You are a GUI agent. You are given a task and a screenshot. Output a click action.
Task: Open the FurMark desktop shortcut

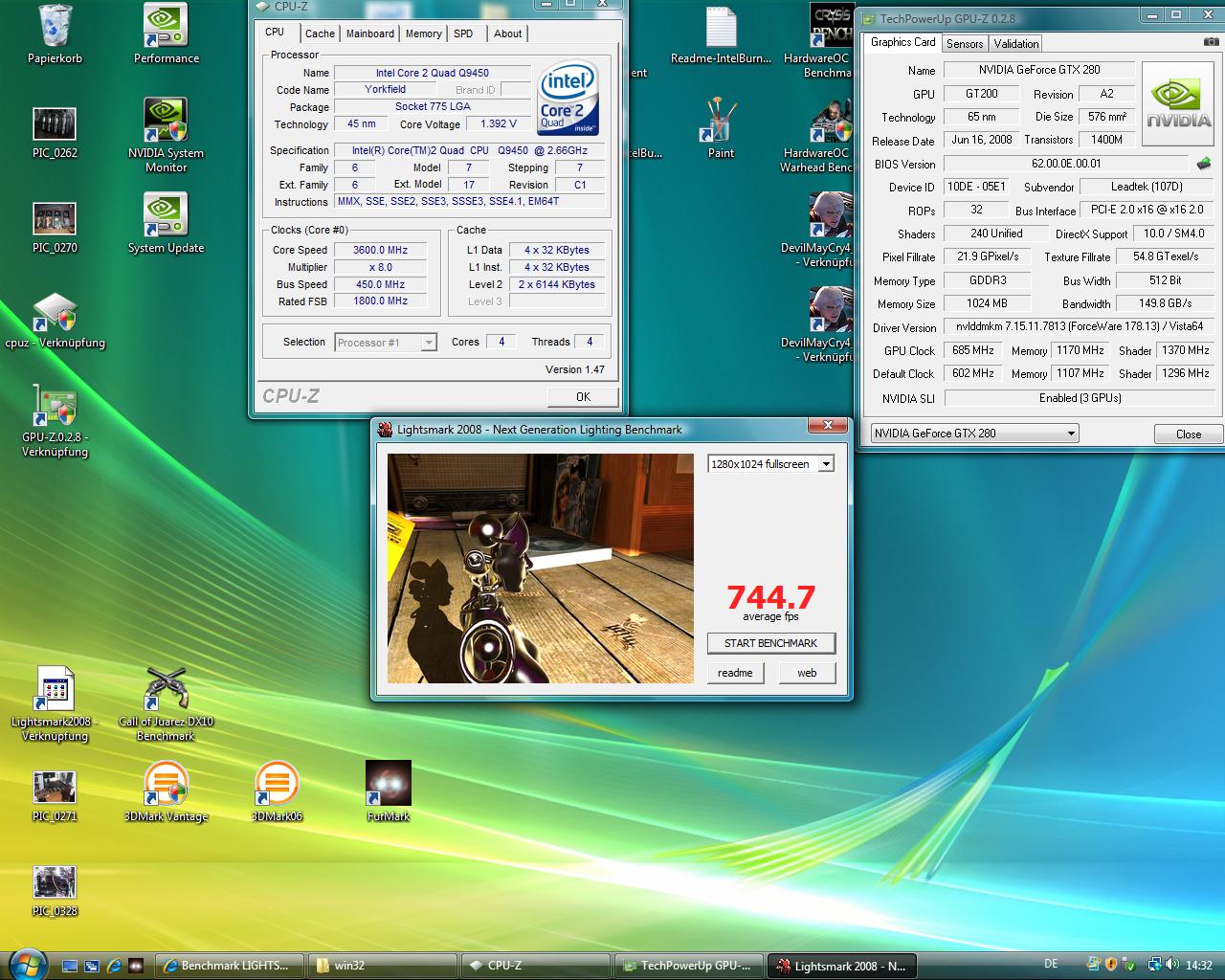[x=388, y=784]
